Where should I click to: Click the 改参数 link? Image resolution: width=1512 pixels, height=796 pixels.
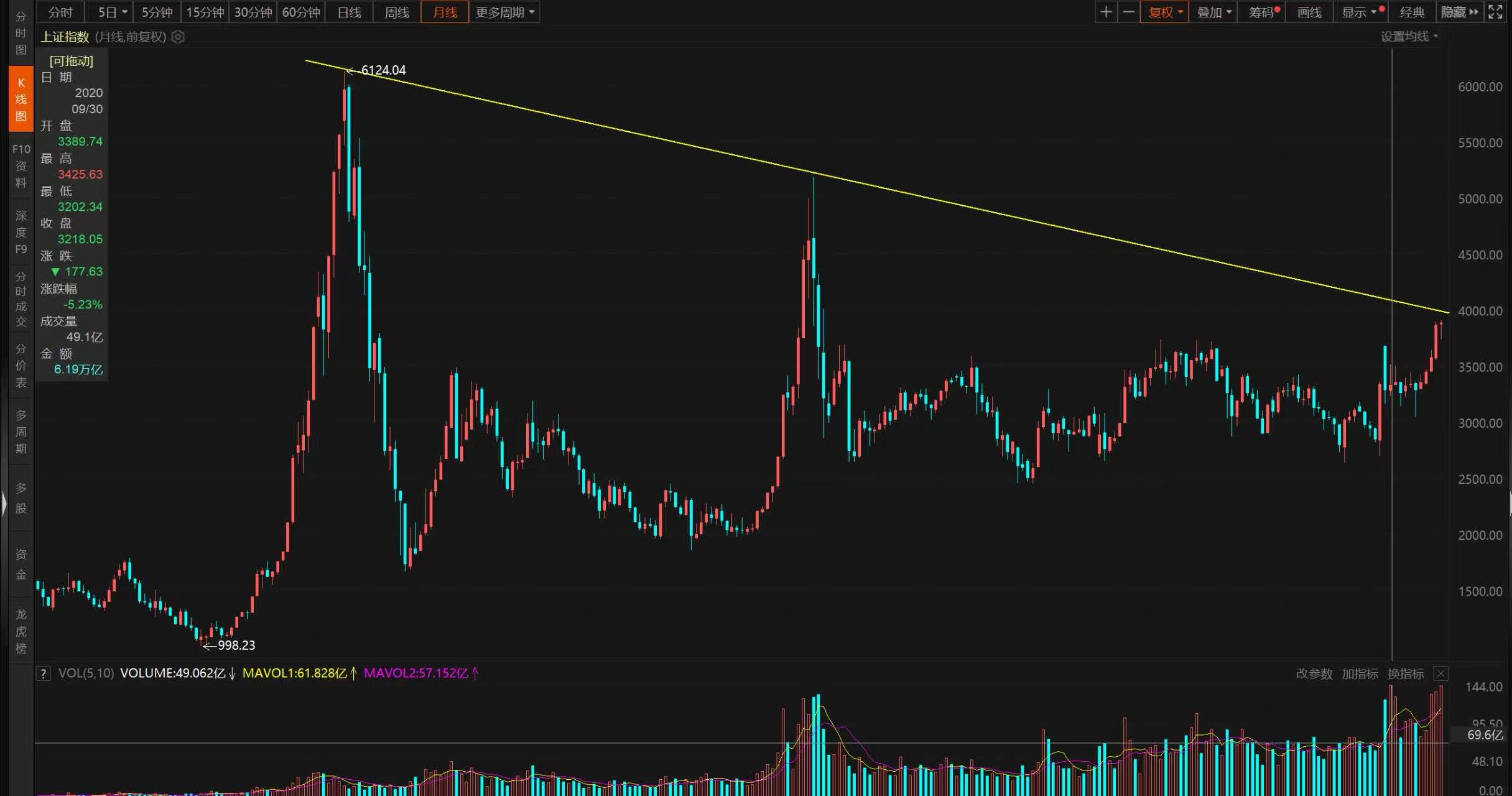pyautogui.click(x=1314, y=673)
